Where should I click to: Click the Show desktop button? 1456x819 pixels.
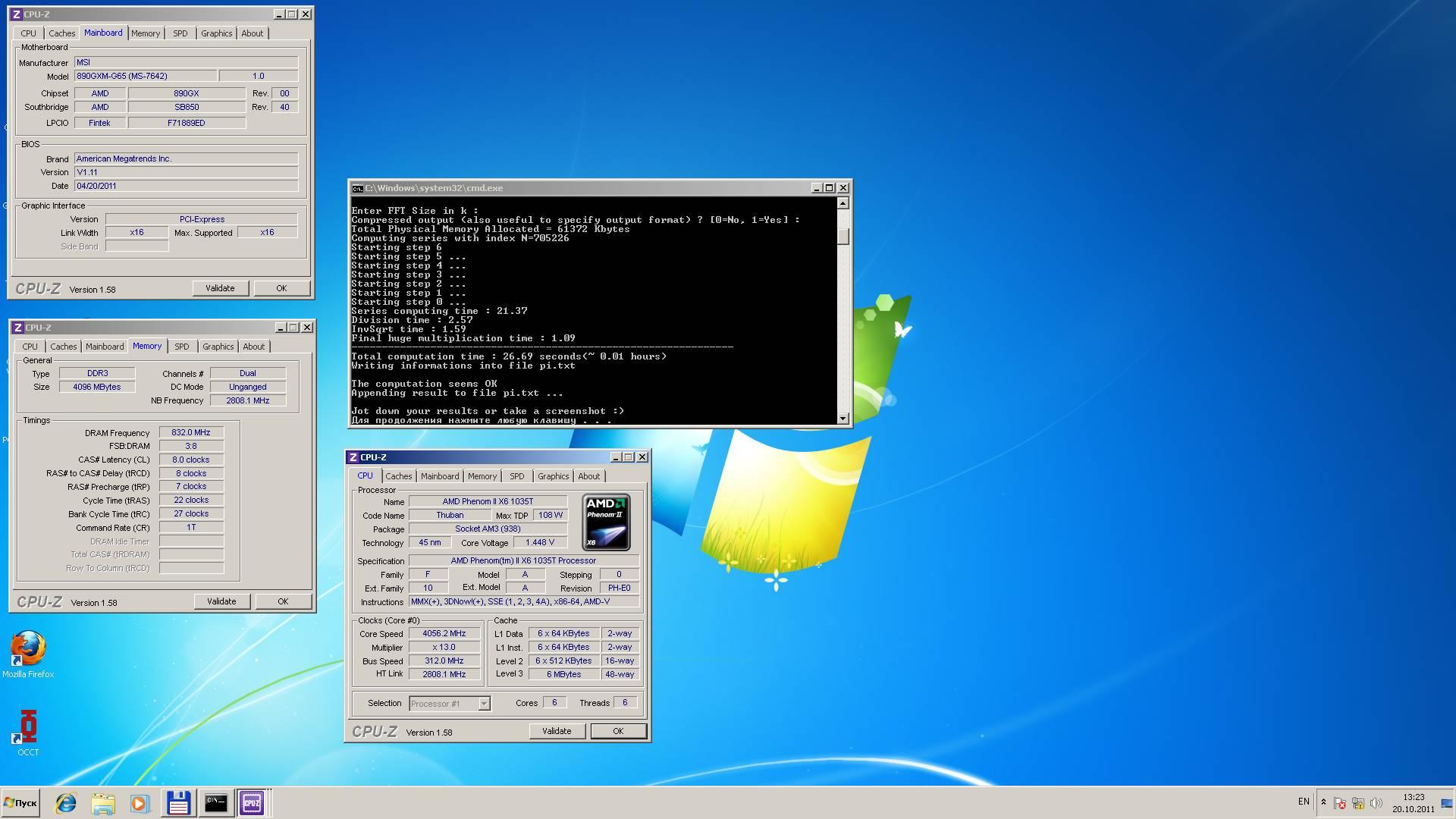pyautogui.click(x=1447, y=803)
